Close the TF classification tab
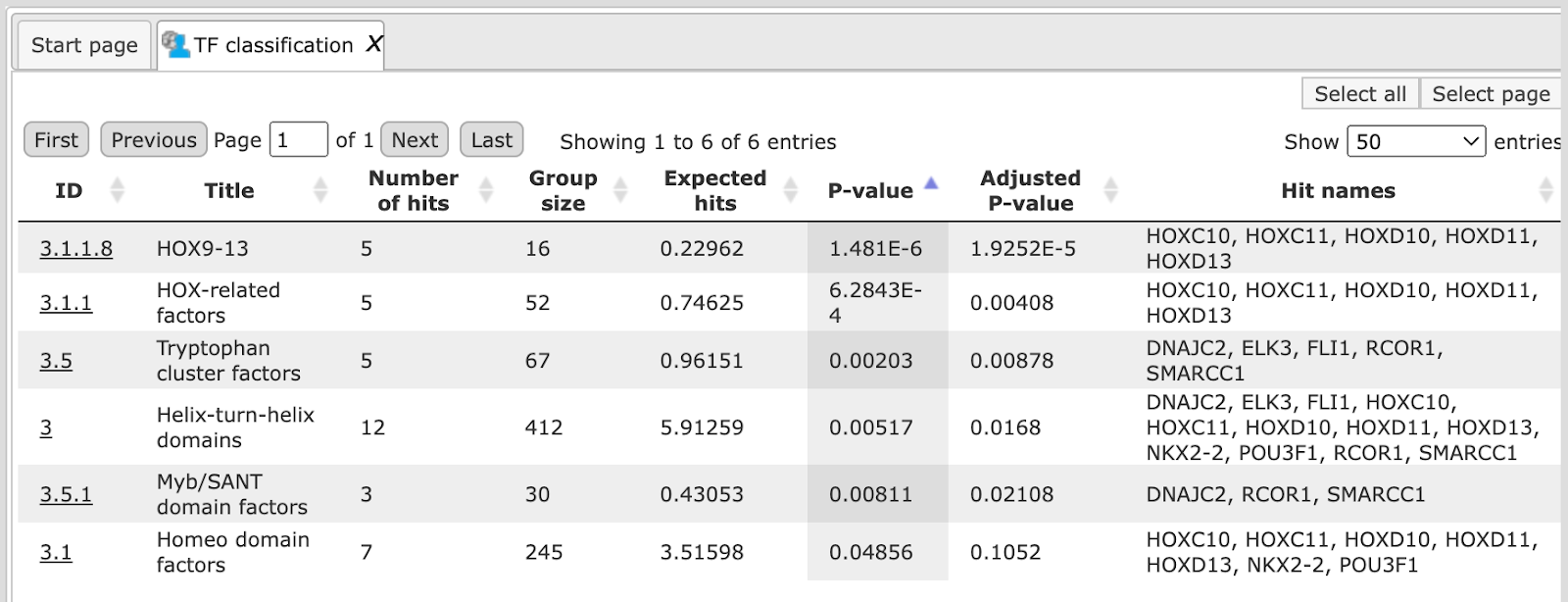Viewport: 1568px width, 602px height. 373,44
